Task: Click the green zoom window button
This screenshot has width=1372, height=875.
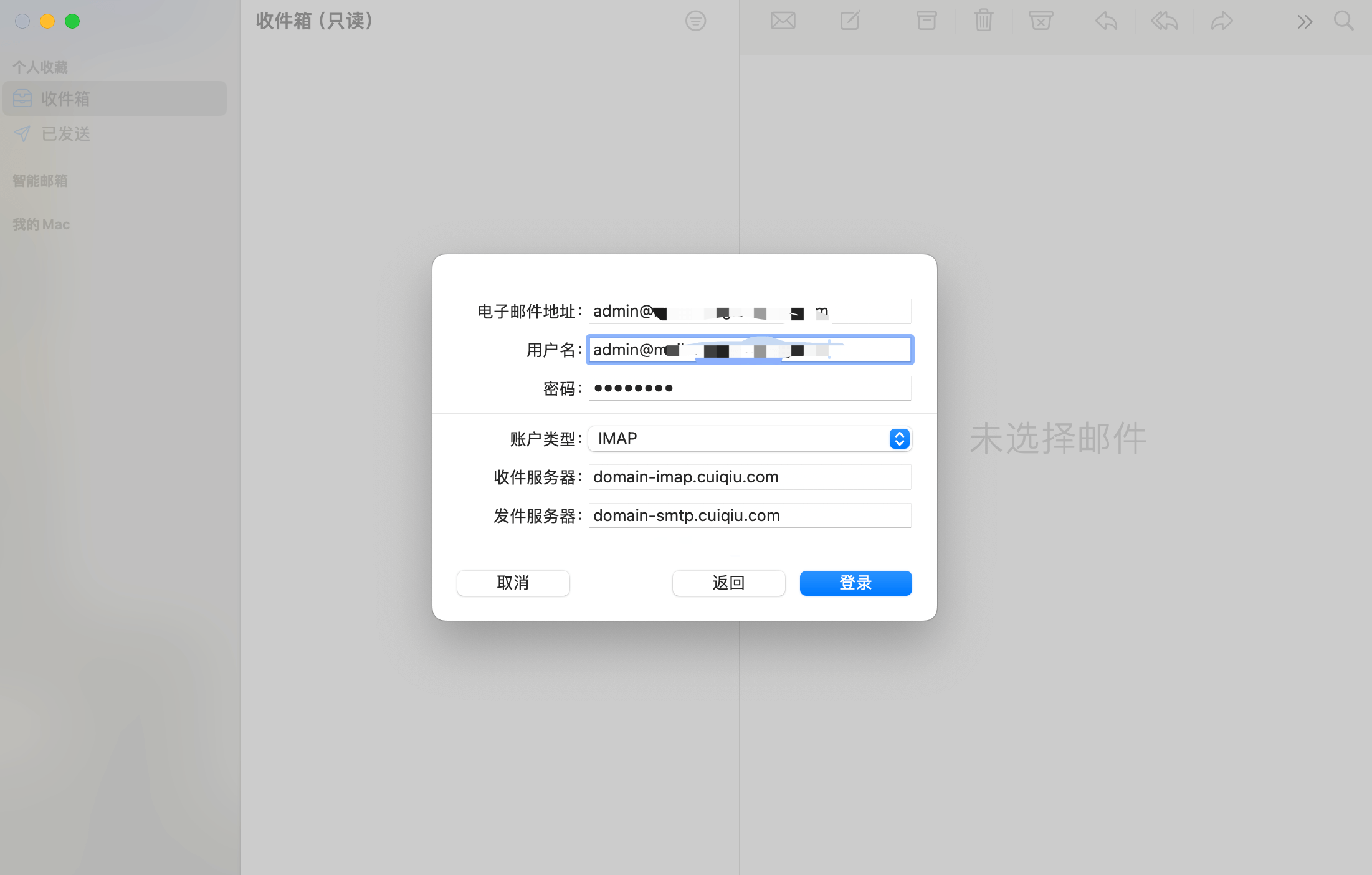Action: 72,21
